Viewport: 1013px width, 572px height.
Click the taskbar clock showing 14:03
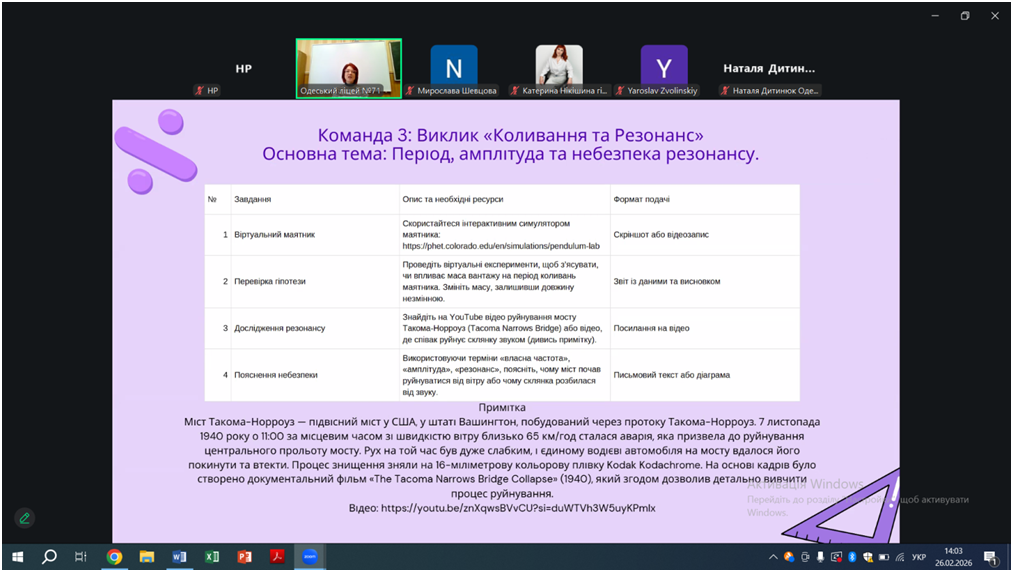(x=953, y=557)
